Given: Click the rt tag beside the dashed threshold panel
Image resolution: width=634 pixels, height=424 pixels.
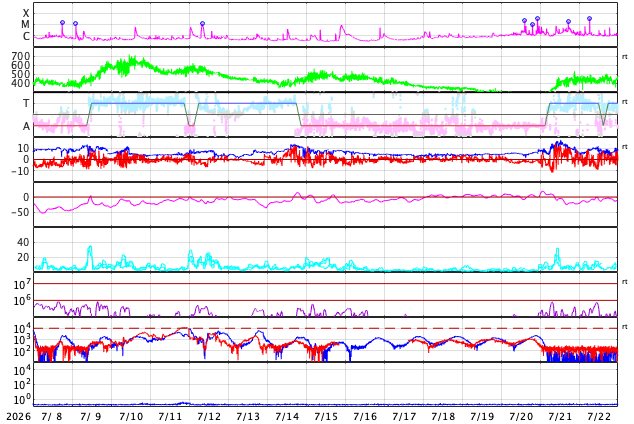Looking at the screenshot, I should pyautogui.click(x=624, y=326).
